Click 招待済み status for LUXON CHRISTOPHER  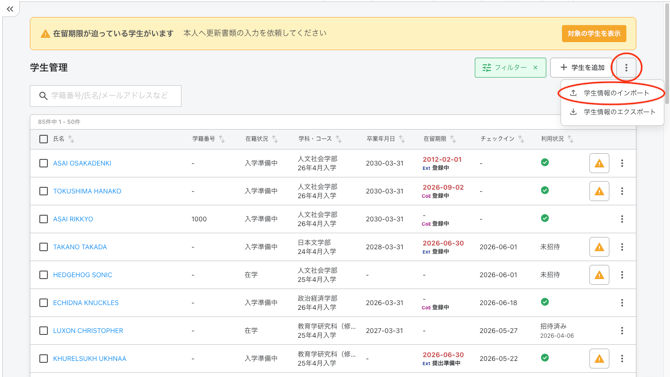(x=553, y=326)
